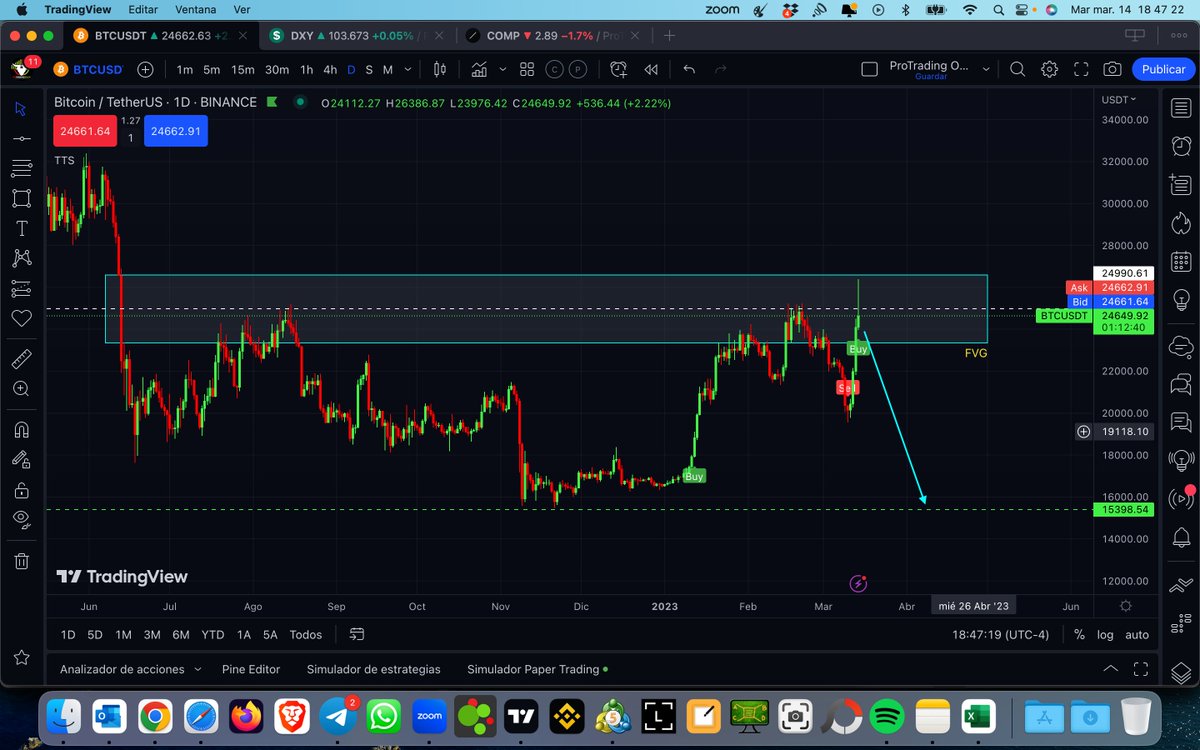1200x750 pixels.
Task: Select the Text tool in drawing toolbar
Action: point(20,227)
